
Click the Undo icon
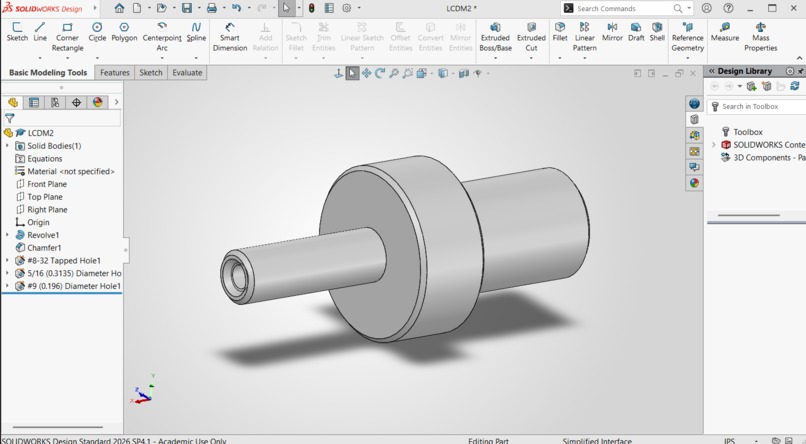pyautogui.click(x=236, y=8)
